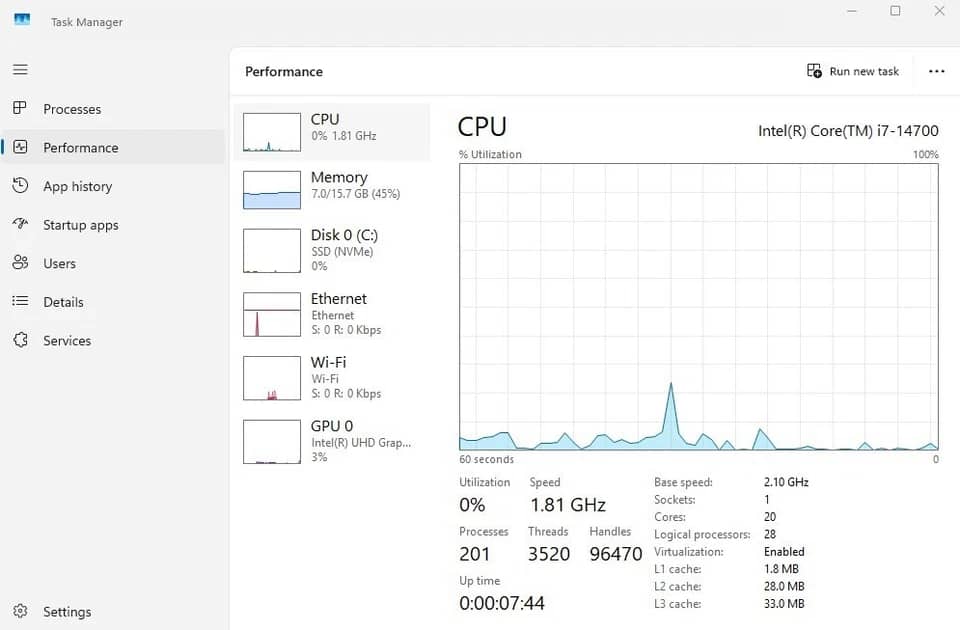960x630 pixels.
Task: Click the Handles count 96470
Action: pyautogui.click(x=615, y=554)
